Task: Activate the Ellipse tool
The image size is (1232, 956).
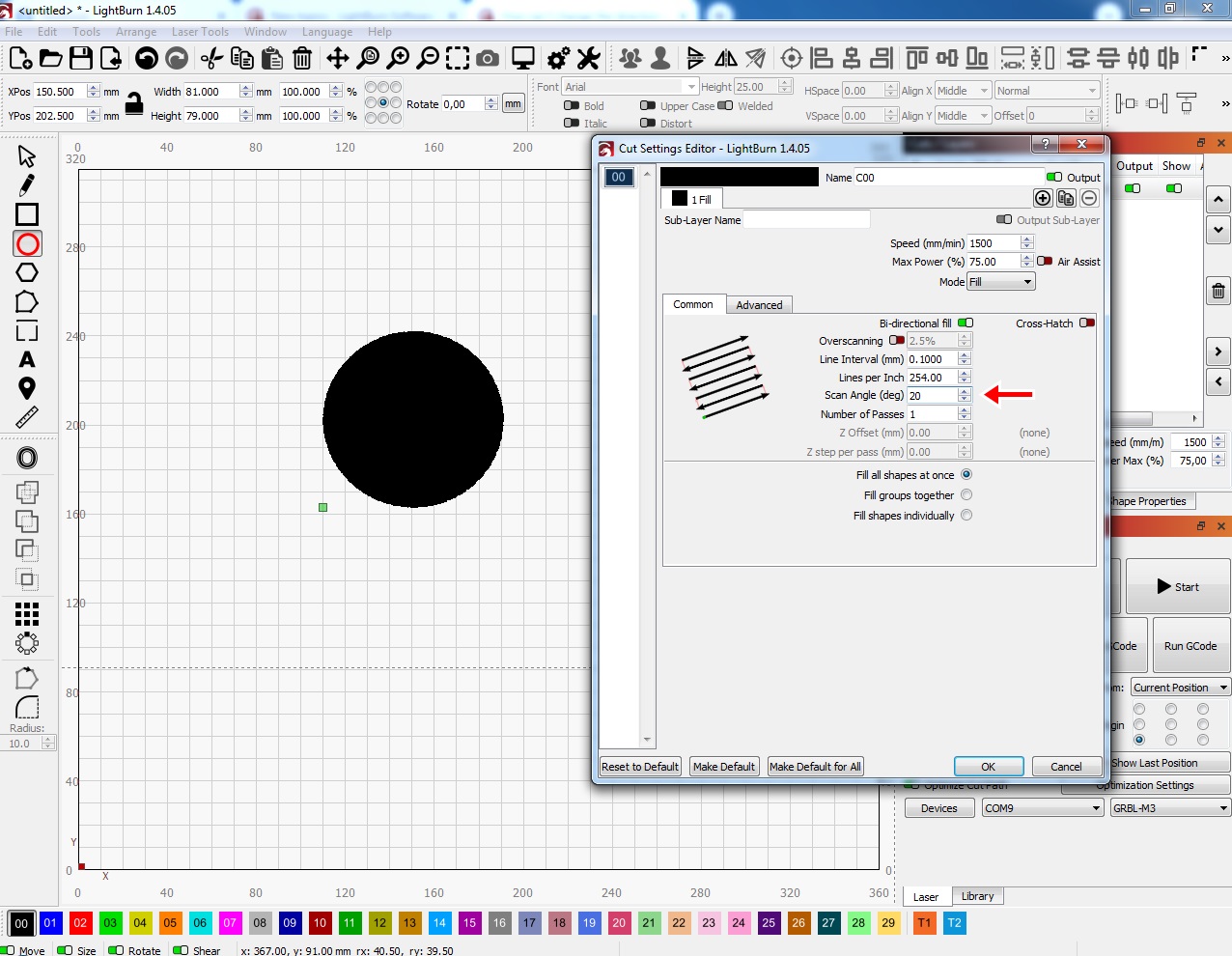Action: coord(27,244)
